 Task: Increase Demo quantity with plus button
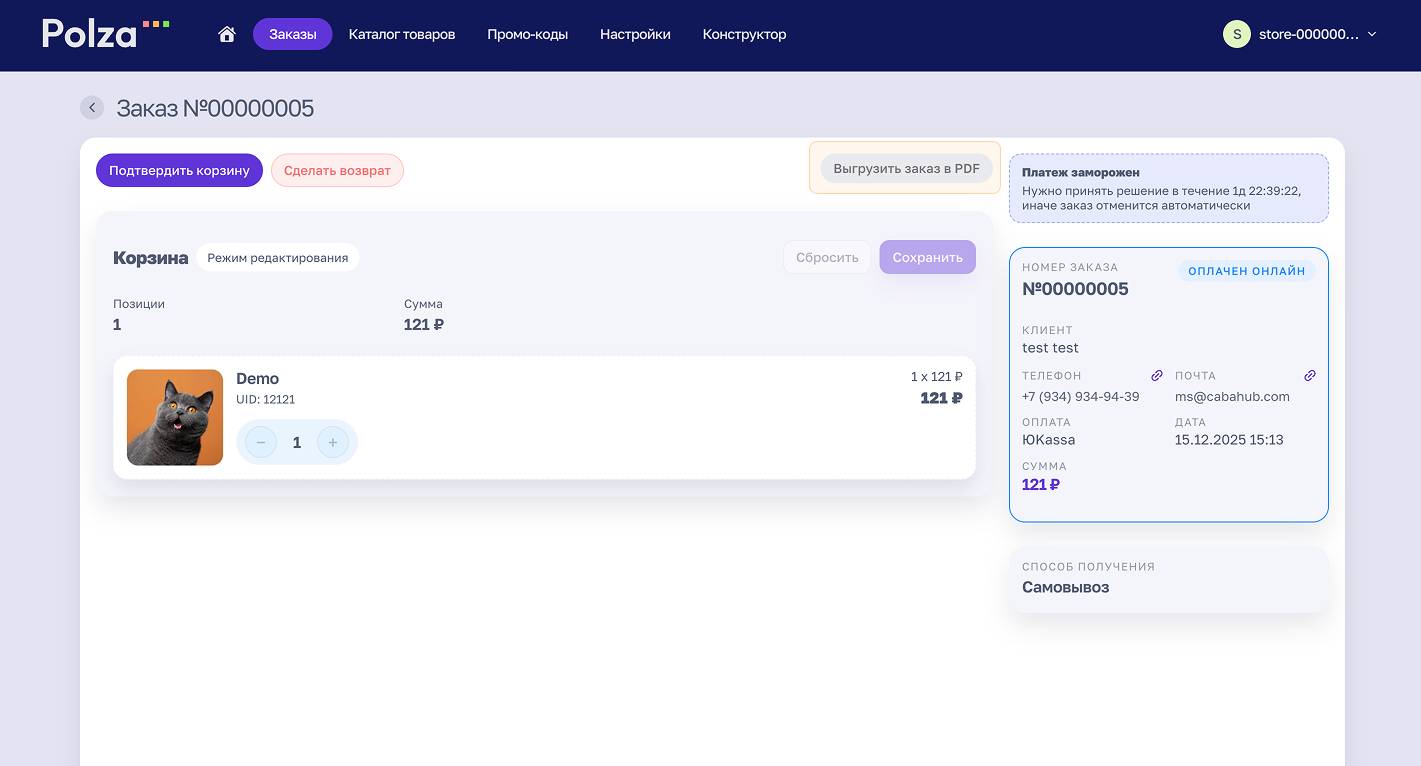coord(333,442)
